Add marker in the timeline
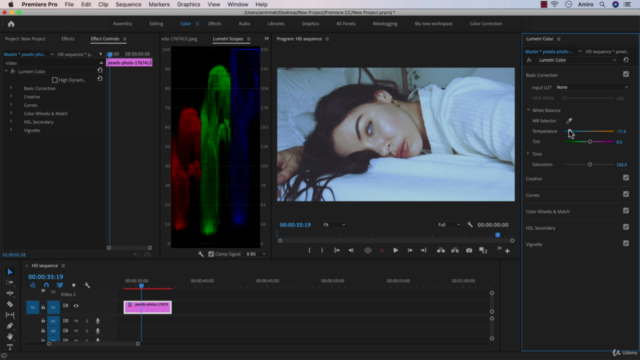 pyautogui.click(x=73, y=285)
